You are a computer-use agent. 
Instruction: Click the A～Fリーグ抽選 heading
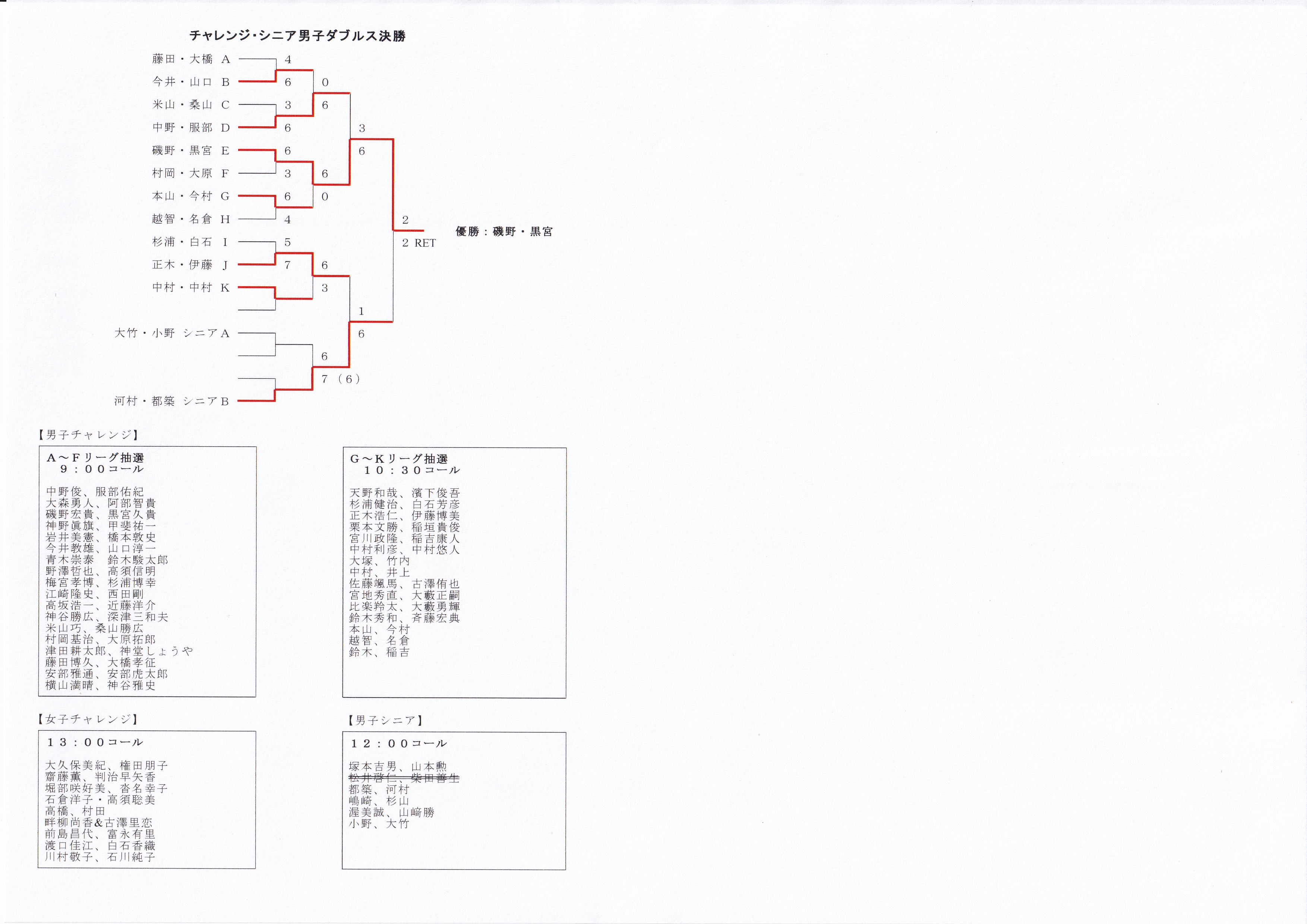coord(95,458)
